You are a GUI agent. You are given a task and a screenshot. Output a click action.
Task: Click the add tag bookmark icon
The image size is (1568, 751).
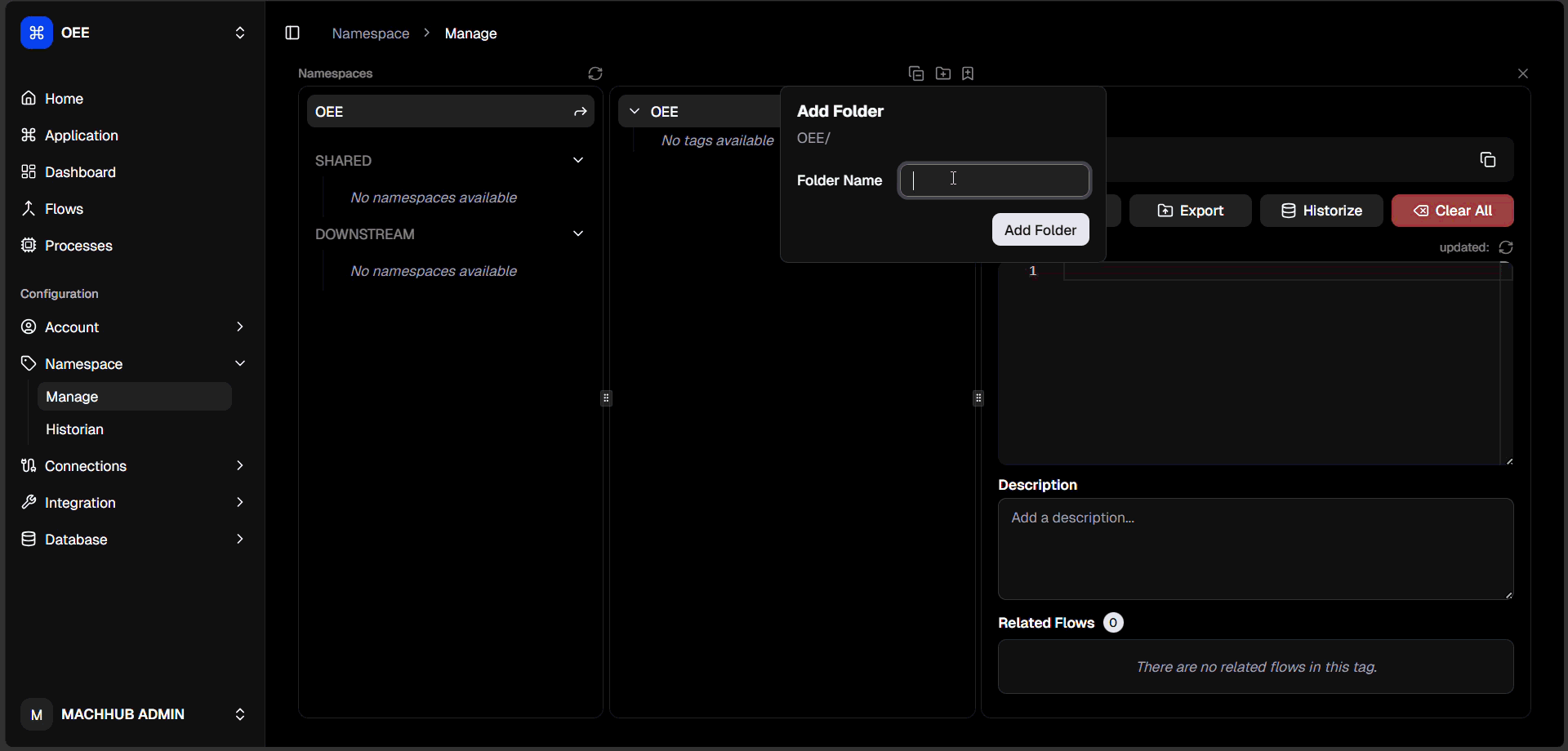(x=968, y=73)
